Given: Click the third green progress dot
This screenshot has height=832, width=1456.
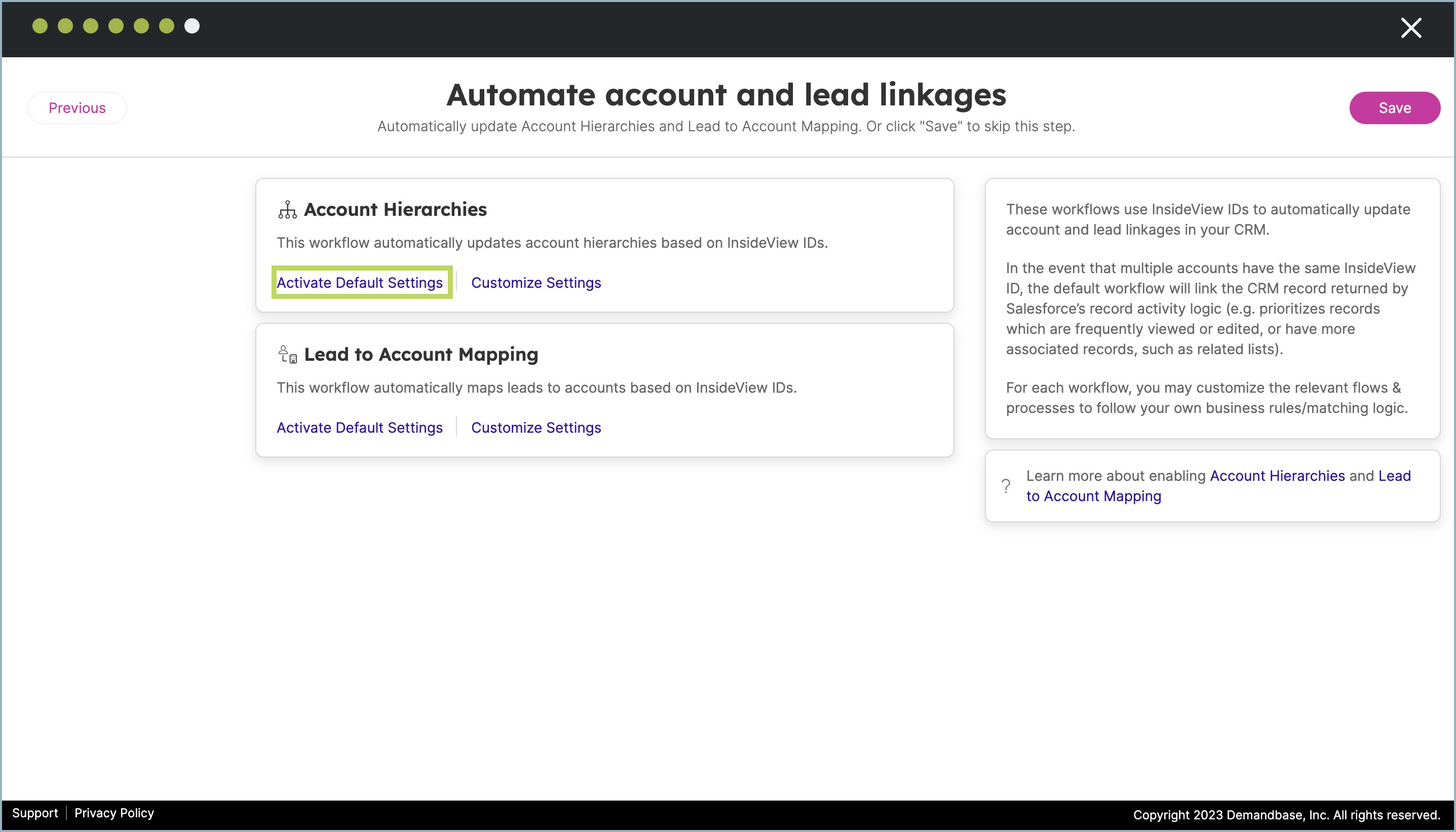Looking at the screenshot, I should pyautogui.click(x=91, y=26).
